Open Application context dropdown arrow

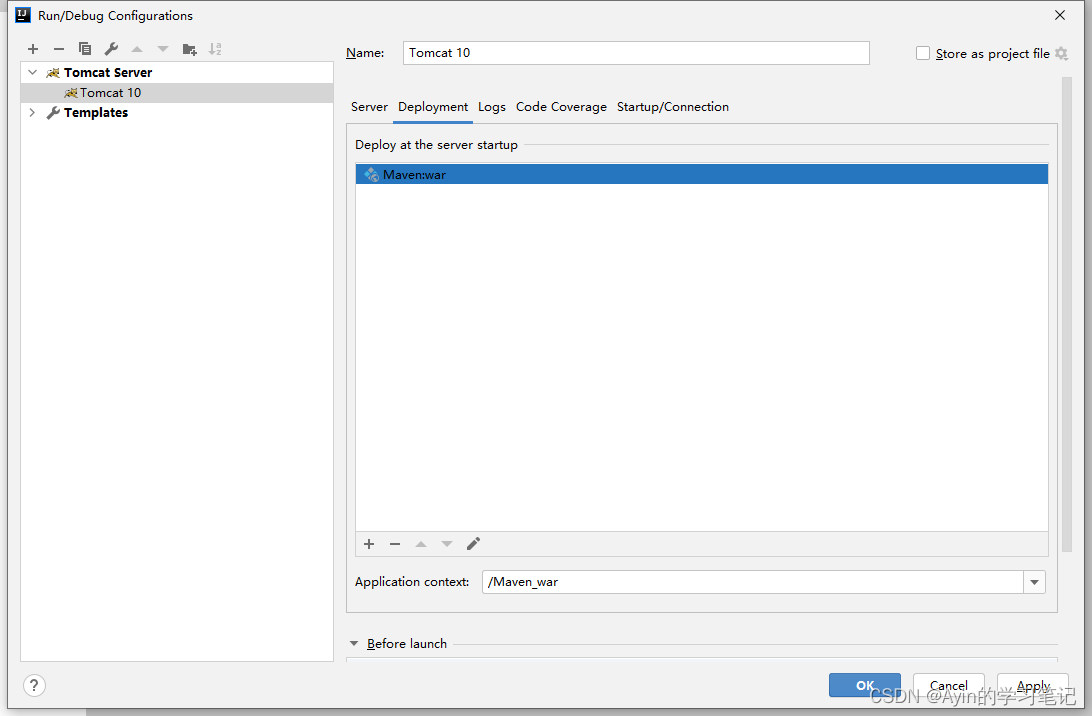pos(1034,582)
